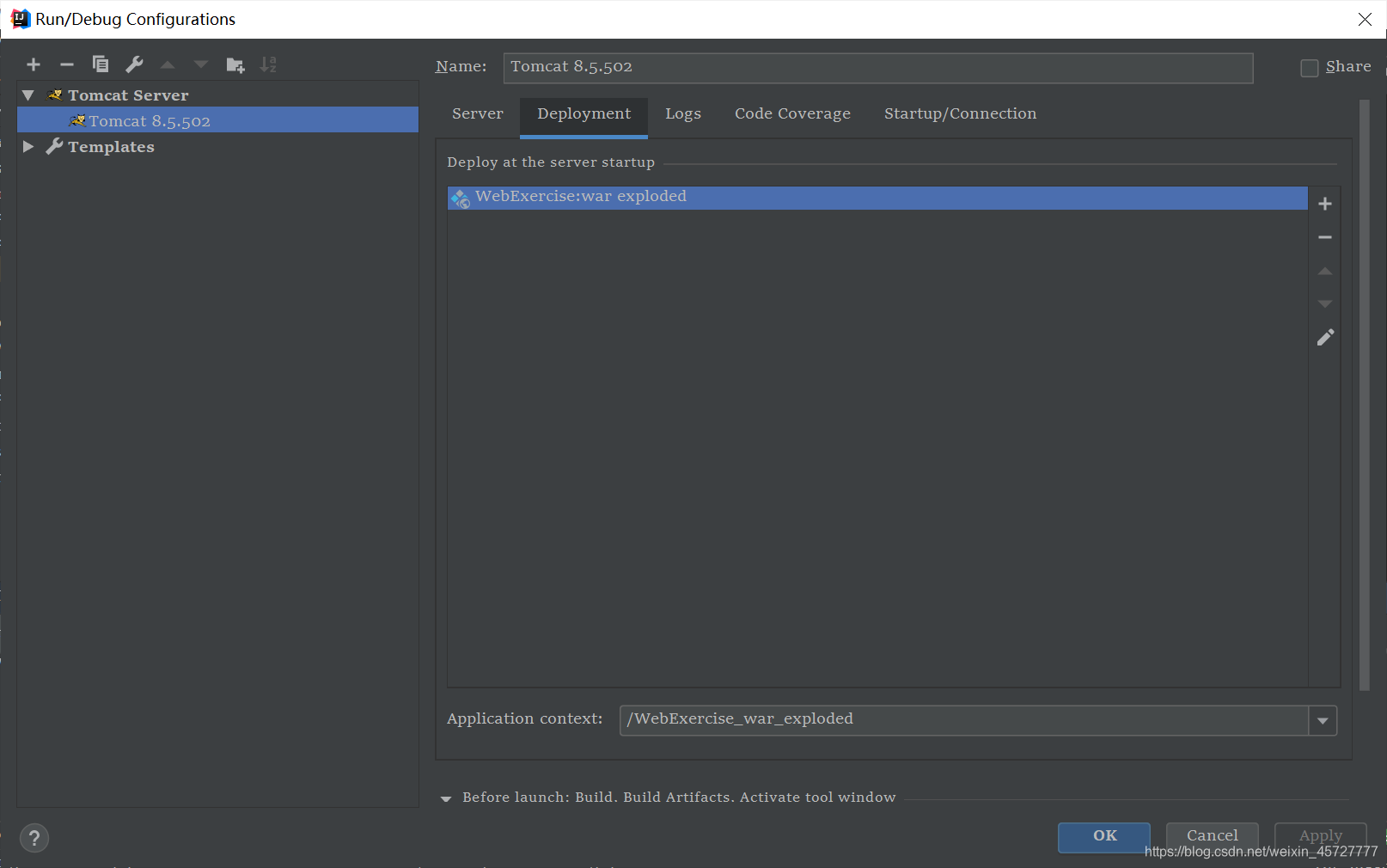Viewport: 1387px width, 868px height.
Task: Add a new run configuration
Action: coord(33,64)
